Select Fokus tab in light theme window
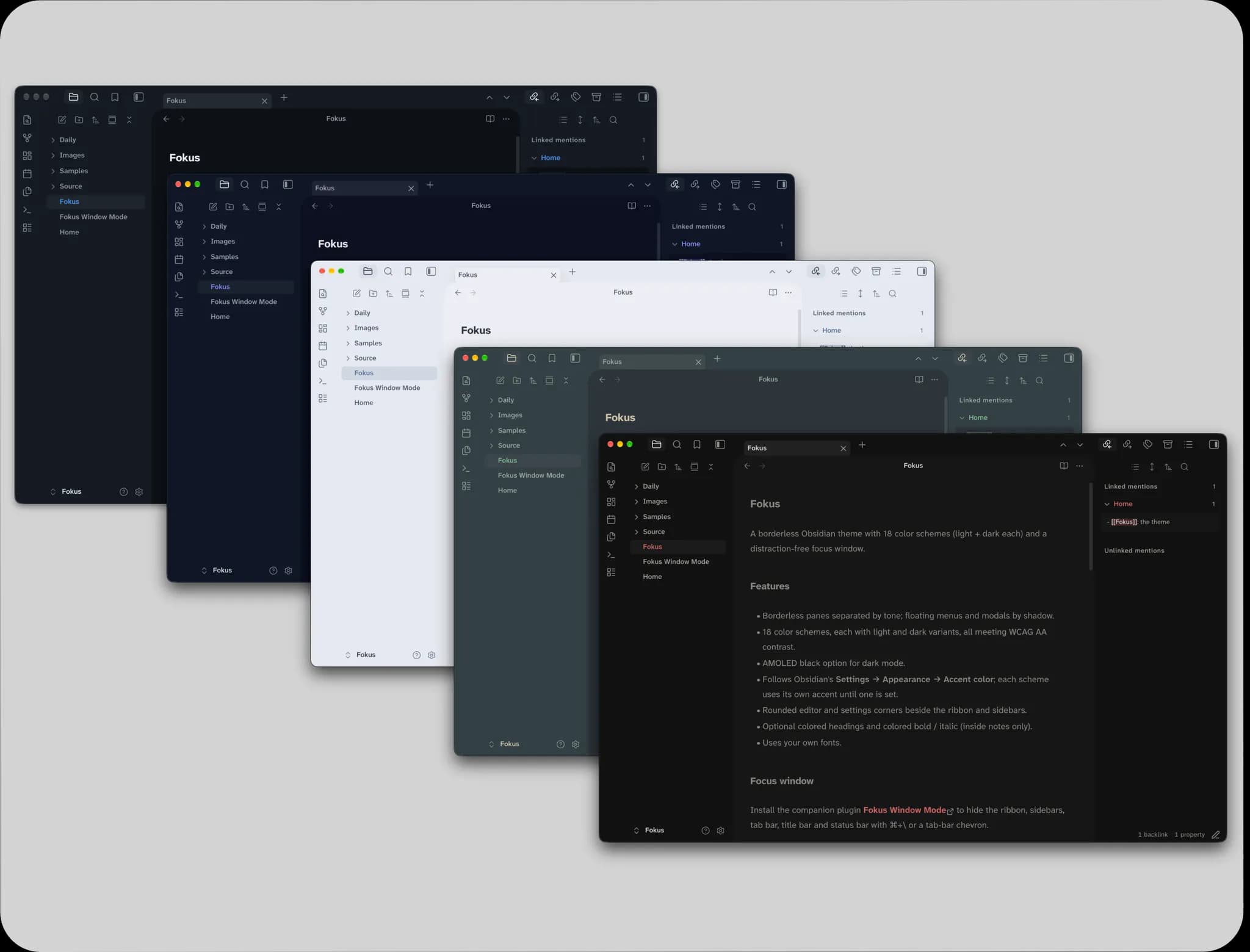Screen dimensions: 1250x952 507,275
